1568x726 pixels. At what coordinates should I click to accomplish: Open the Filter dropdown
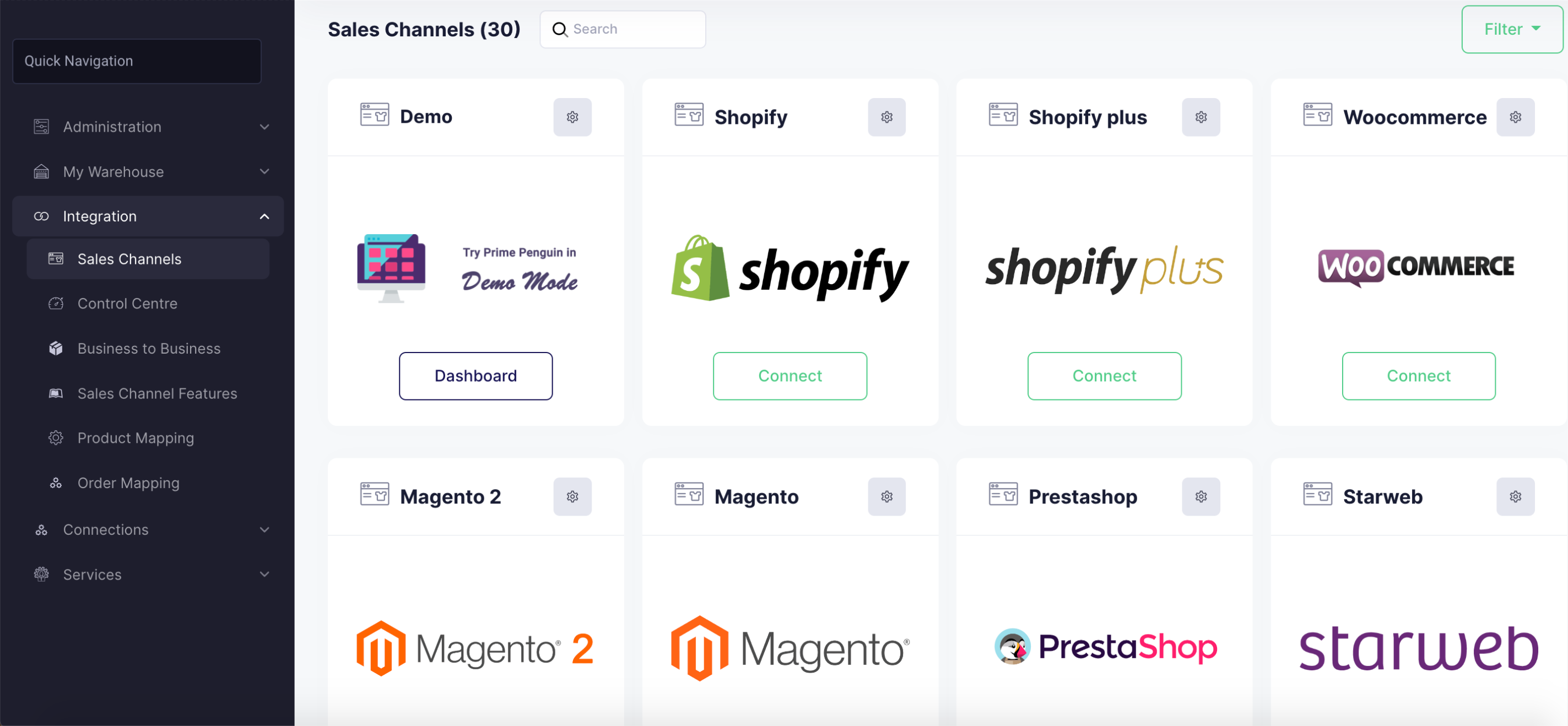[x=1511, y=29]
